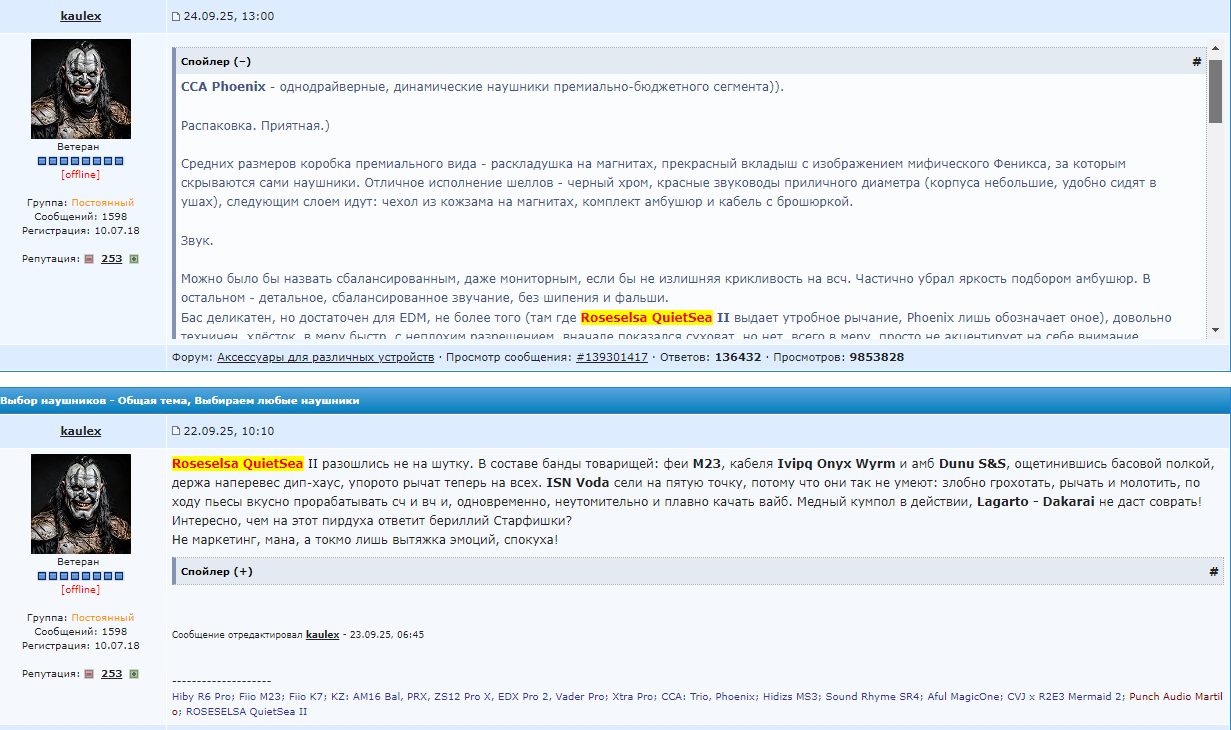Increase reputation in the 24.09.25 post
The width and height of the screenshot is (1231, 730).
coord(134,258)
